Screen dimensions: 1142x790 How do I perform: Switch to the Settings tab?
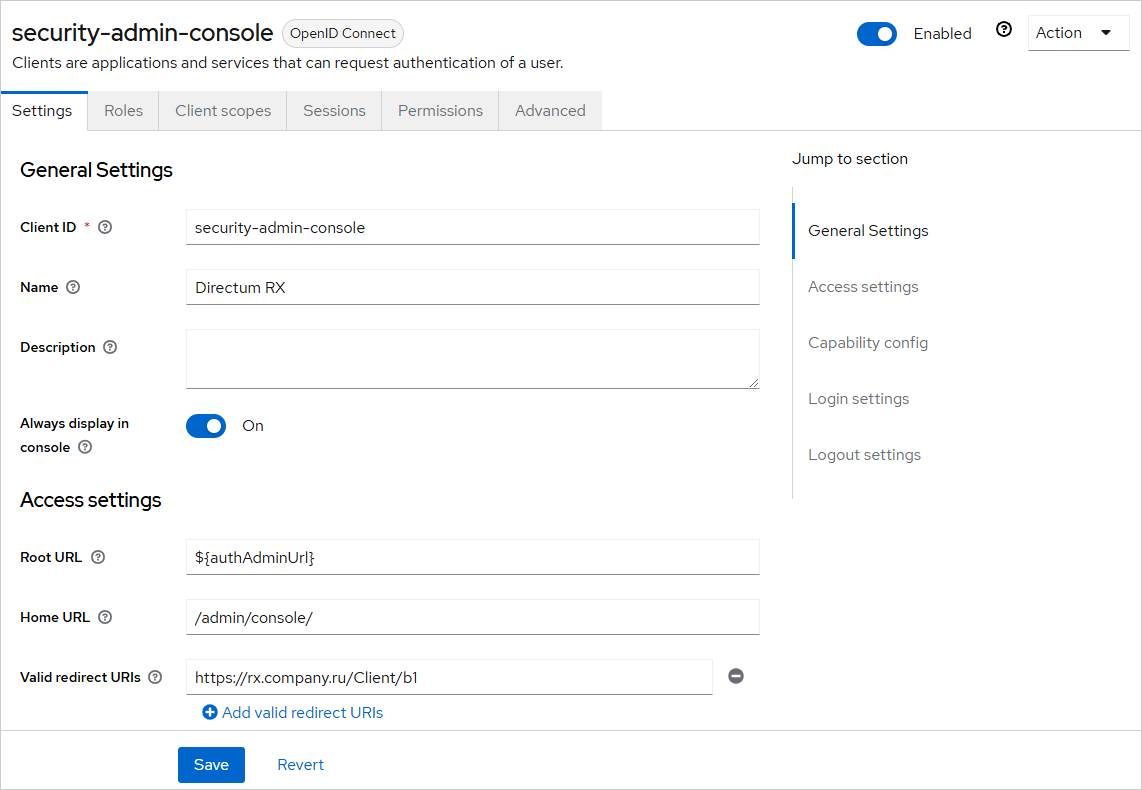click(43, 111)
